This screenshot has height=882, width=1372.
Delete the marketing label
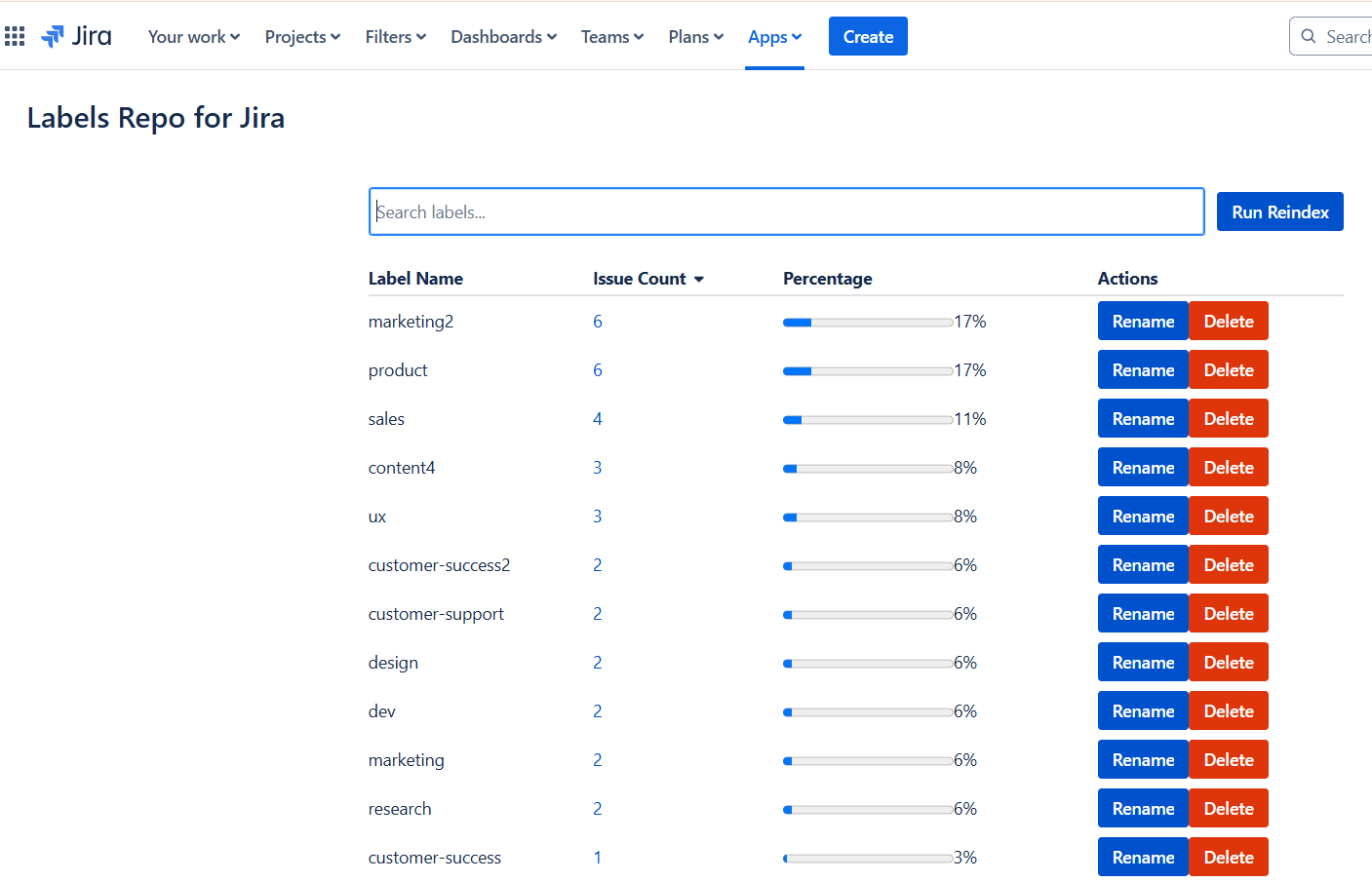(x=1229, y=759)
